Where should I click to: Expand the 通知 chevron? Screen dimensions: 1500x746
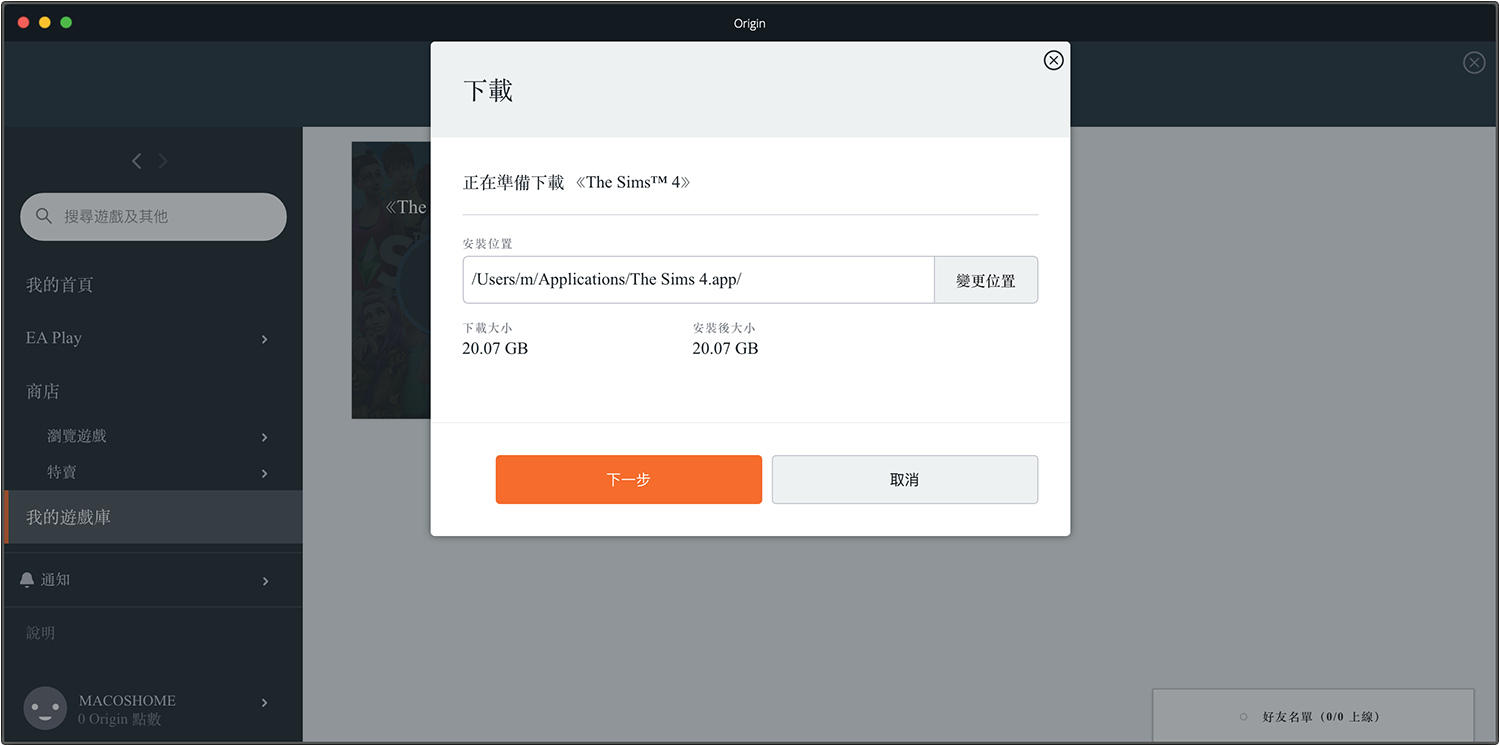[x=265, y=581]
